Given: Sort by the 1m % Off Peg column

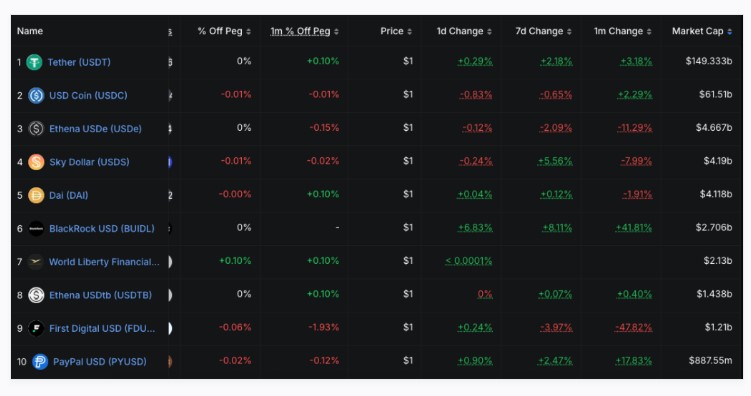Looking at the screenshot, I should [x=305, y=31].
